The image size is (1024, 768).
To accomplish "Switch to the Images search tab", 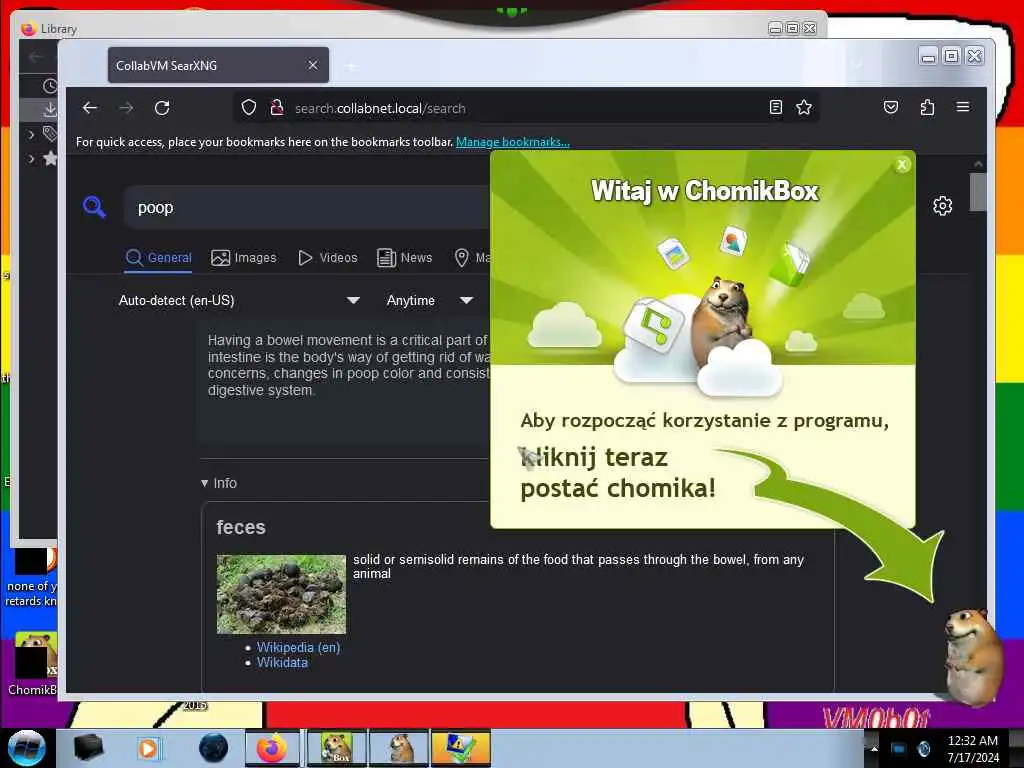I will point(244,257).
